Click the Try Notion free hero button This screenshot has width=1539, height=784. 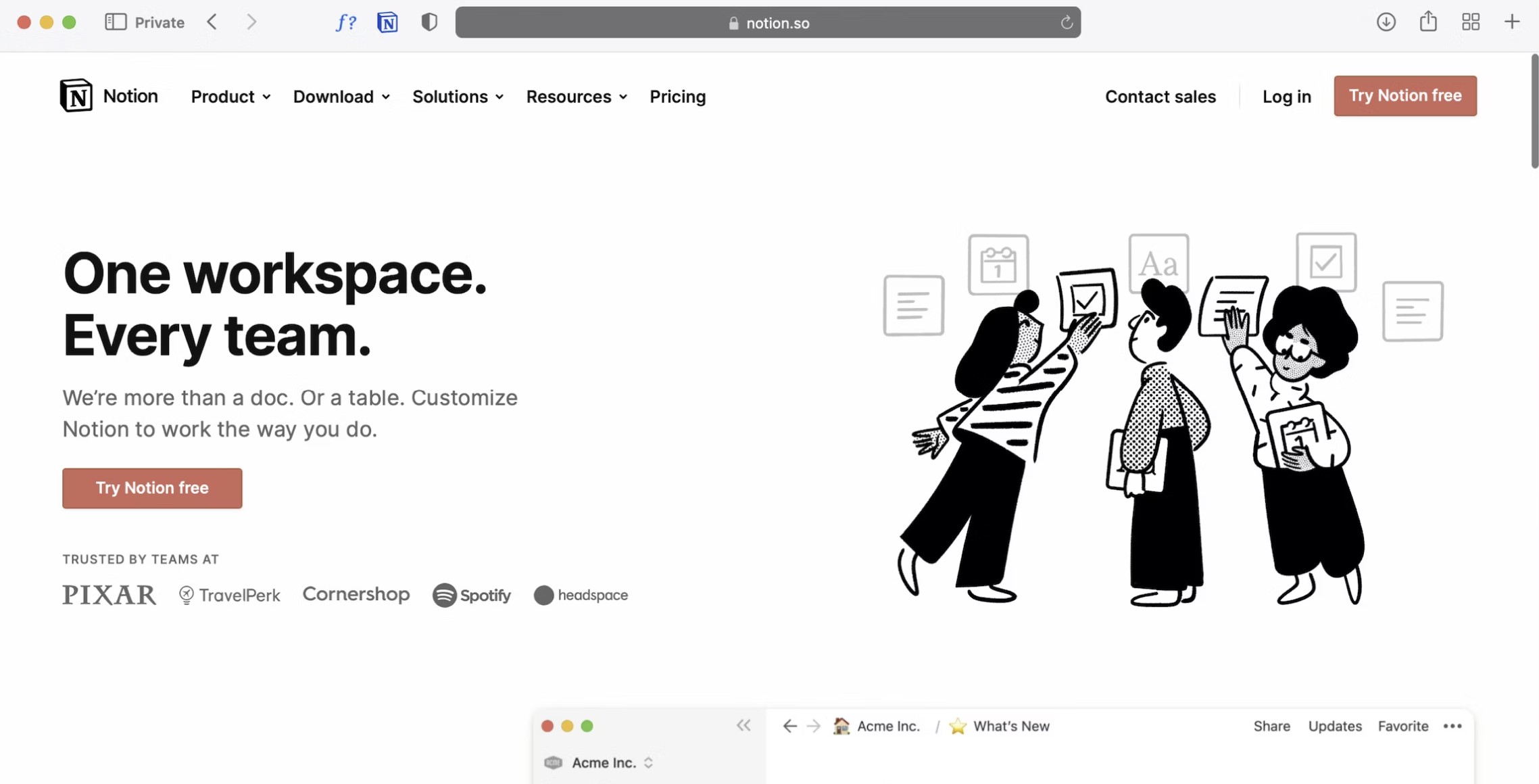[x=152, y=488]
